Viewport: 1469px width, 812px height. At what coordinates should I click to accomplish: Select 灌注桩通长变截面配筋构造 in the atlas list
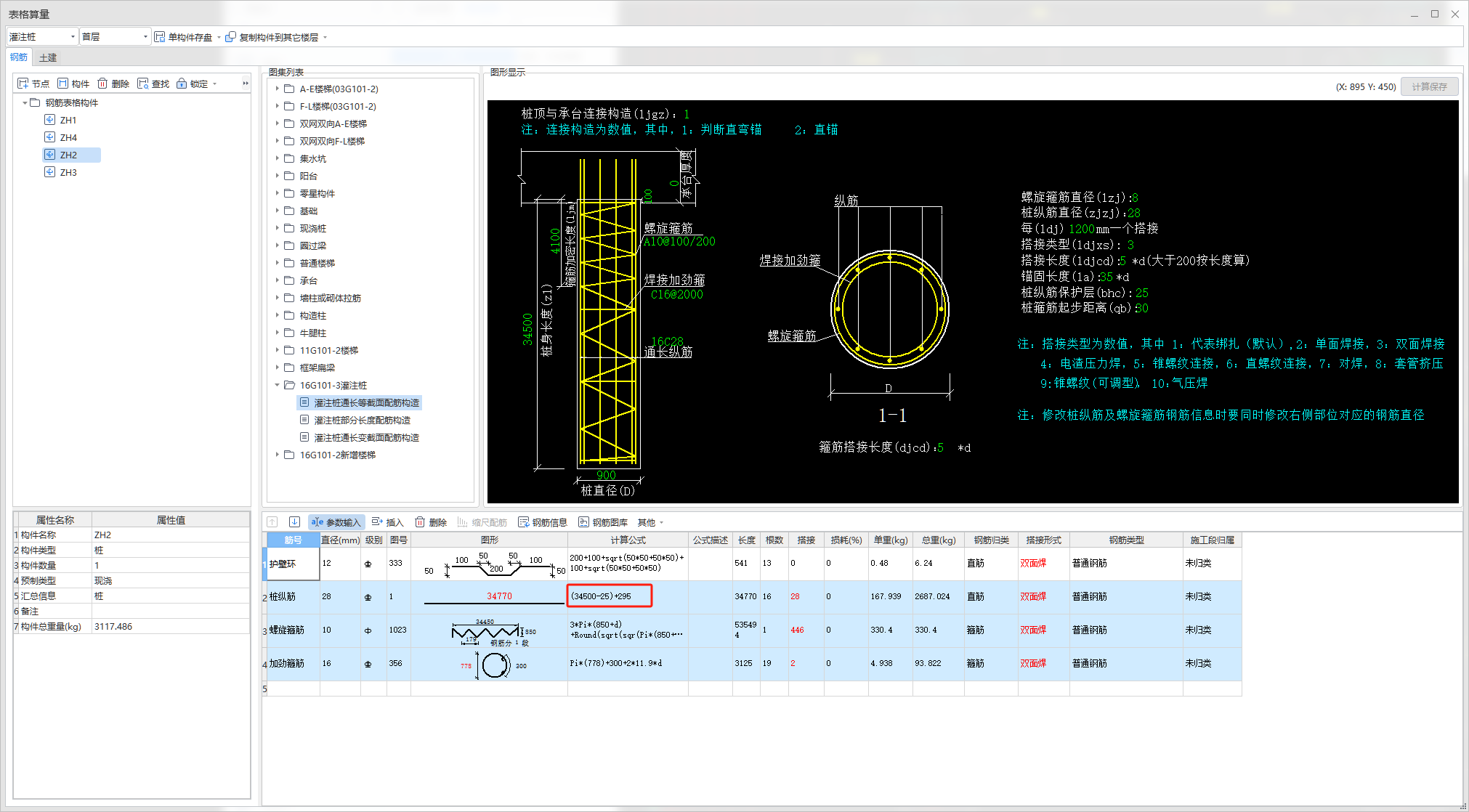[360, 437]
